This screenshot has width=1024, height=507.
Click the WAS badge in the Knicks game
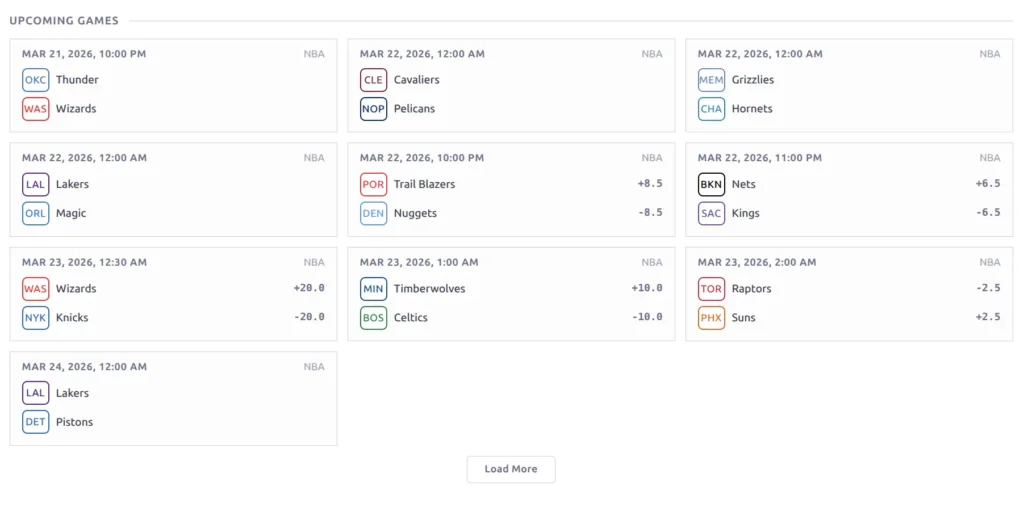click(35, 289)
